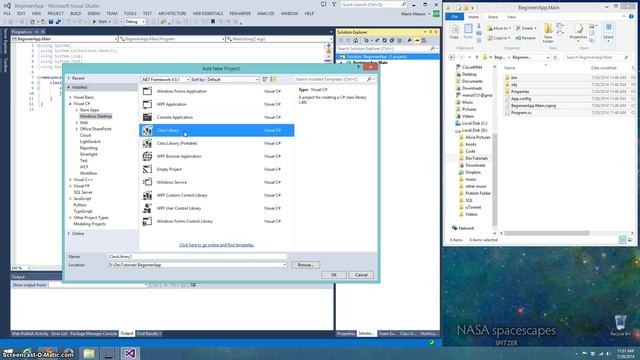Image resolution: width=640 pixels, height=360 pixels.
Task: Expand the Store Apps tree node
Action: (x=77, y=110)
